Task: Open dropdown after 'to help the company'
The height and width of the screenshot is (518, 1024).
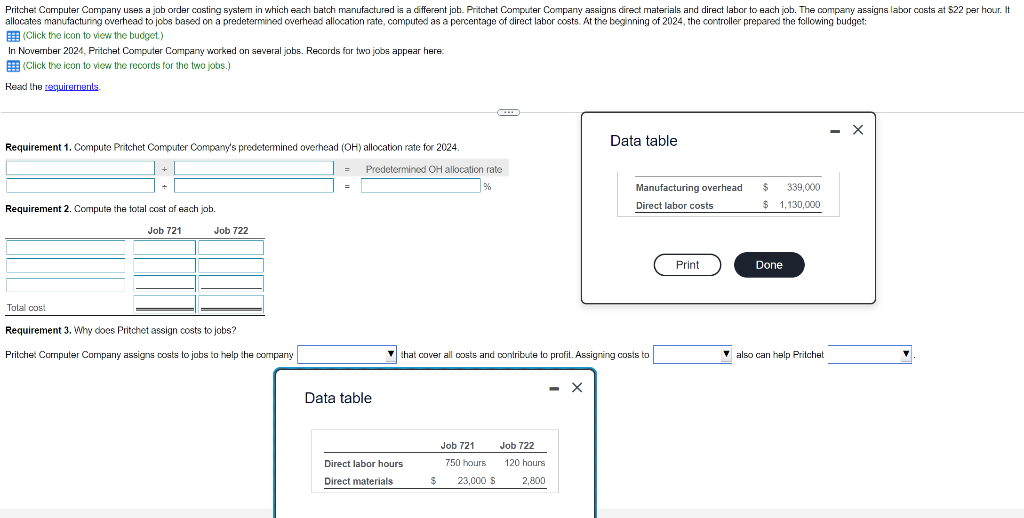Action: click(347, 355)
